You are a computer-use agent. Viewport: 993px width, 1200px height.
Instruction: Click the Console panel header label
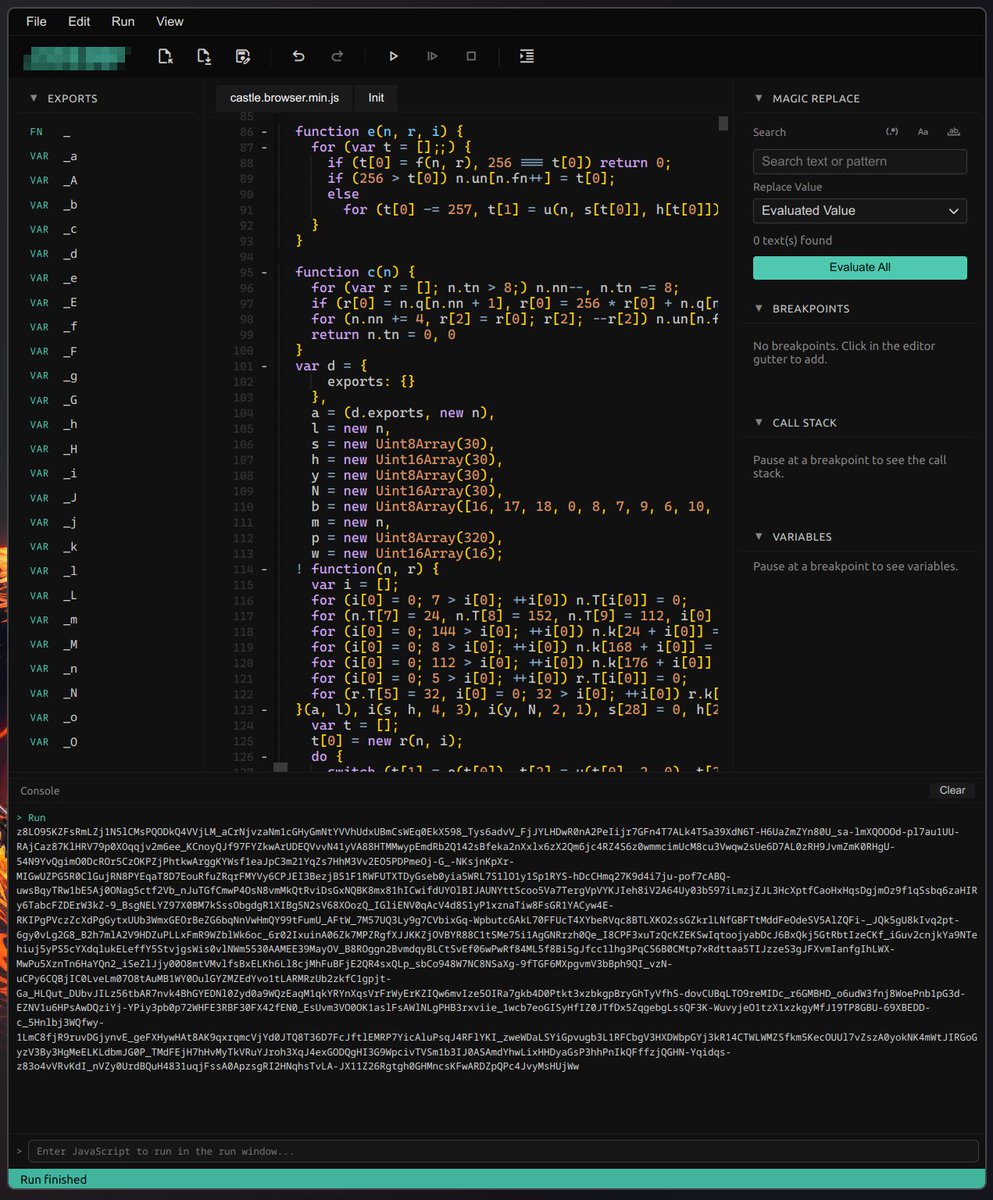point(40,790)
